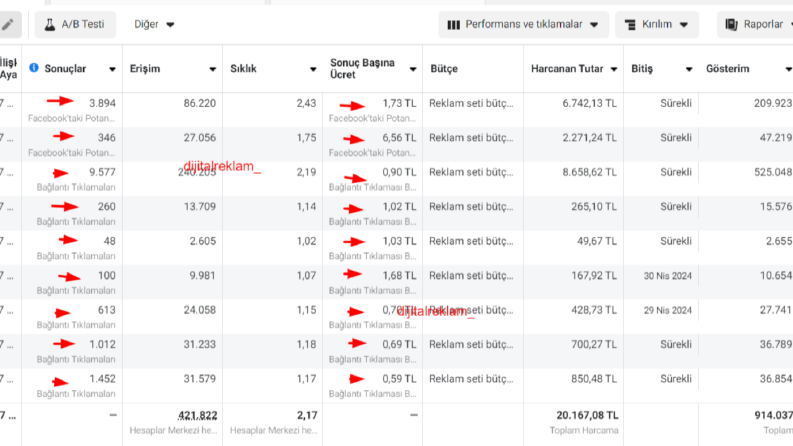The height and width of the screenshot is (446, 793).
Task: Sort by the Bütçe column header
Action: pos(444,69)
